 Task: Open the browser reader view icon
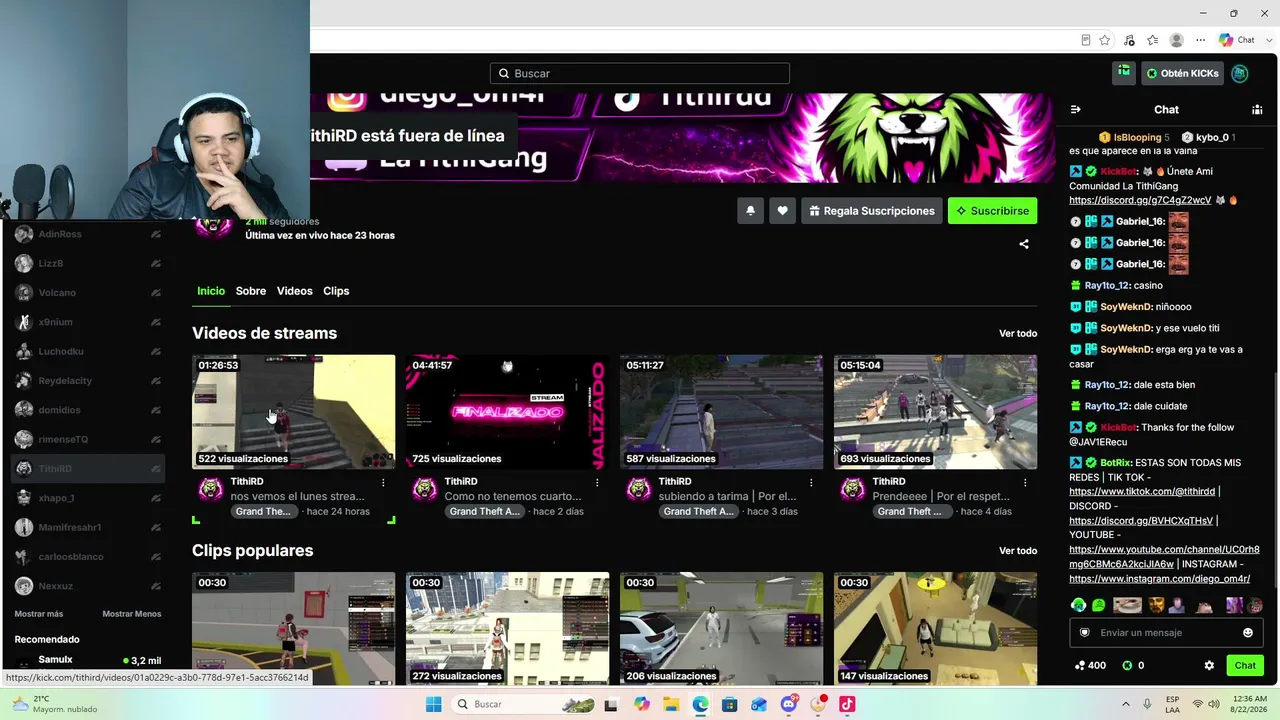coord(1086,40)
